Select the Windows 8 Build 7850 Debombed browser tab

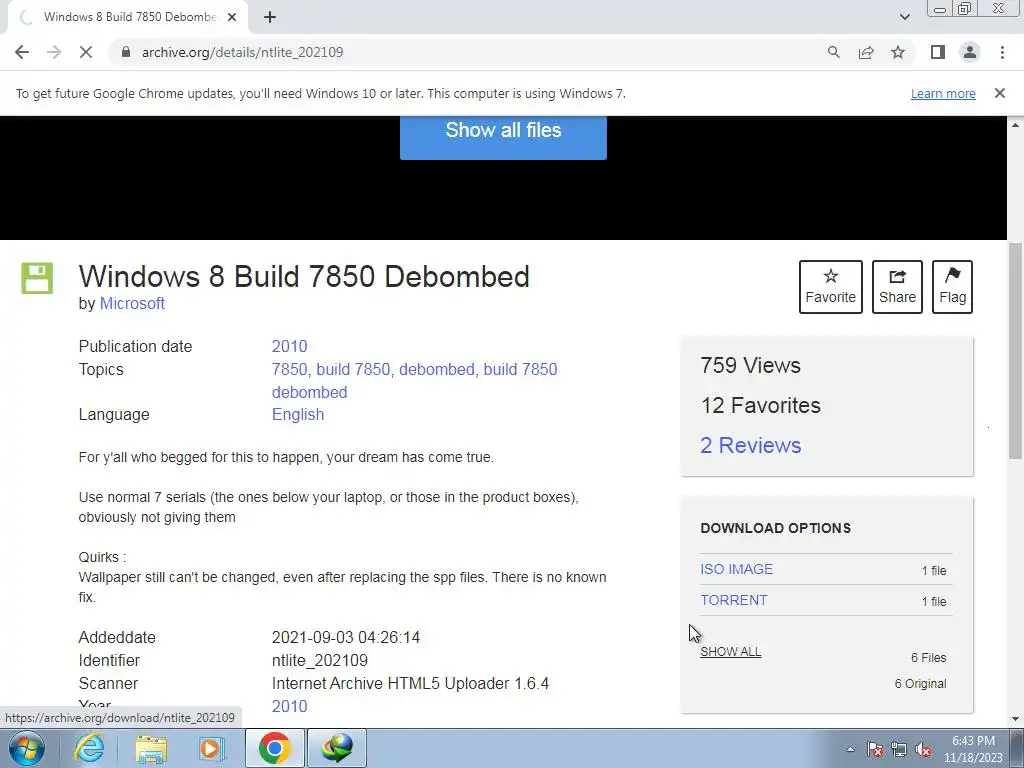(128, 17)
